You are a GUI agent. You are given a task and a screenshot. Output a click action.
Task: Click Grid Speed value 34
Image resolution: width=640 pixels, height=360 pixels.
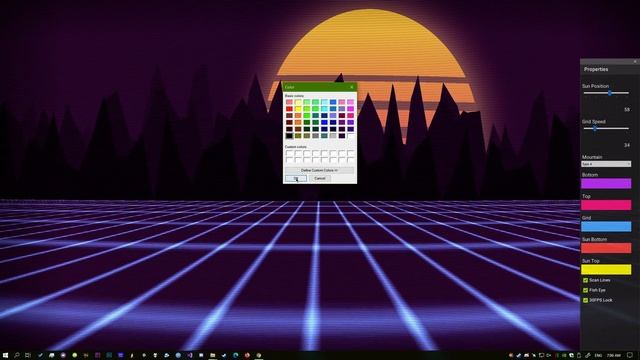627,145
